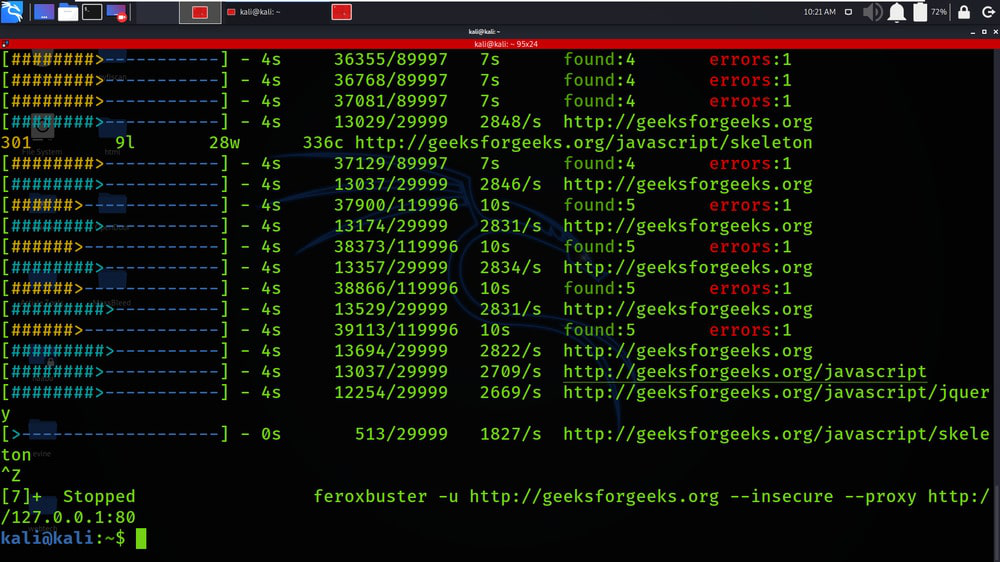Click the small display icon beside the clock
Viewport: 1000px width, 562px height.
click(x=848, y=12)
